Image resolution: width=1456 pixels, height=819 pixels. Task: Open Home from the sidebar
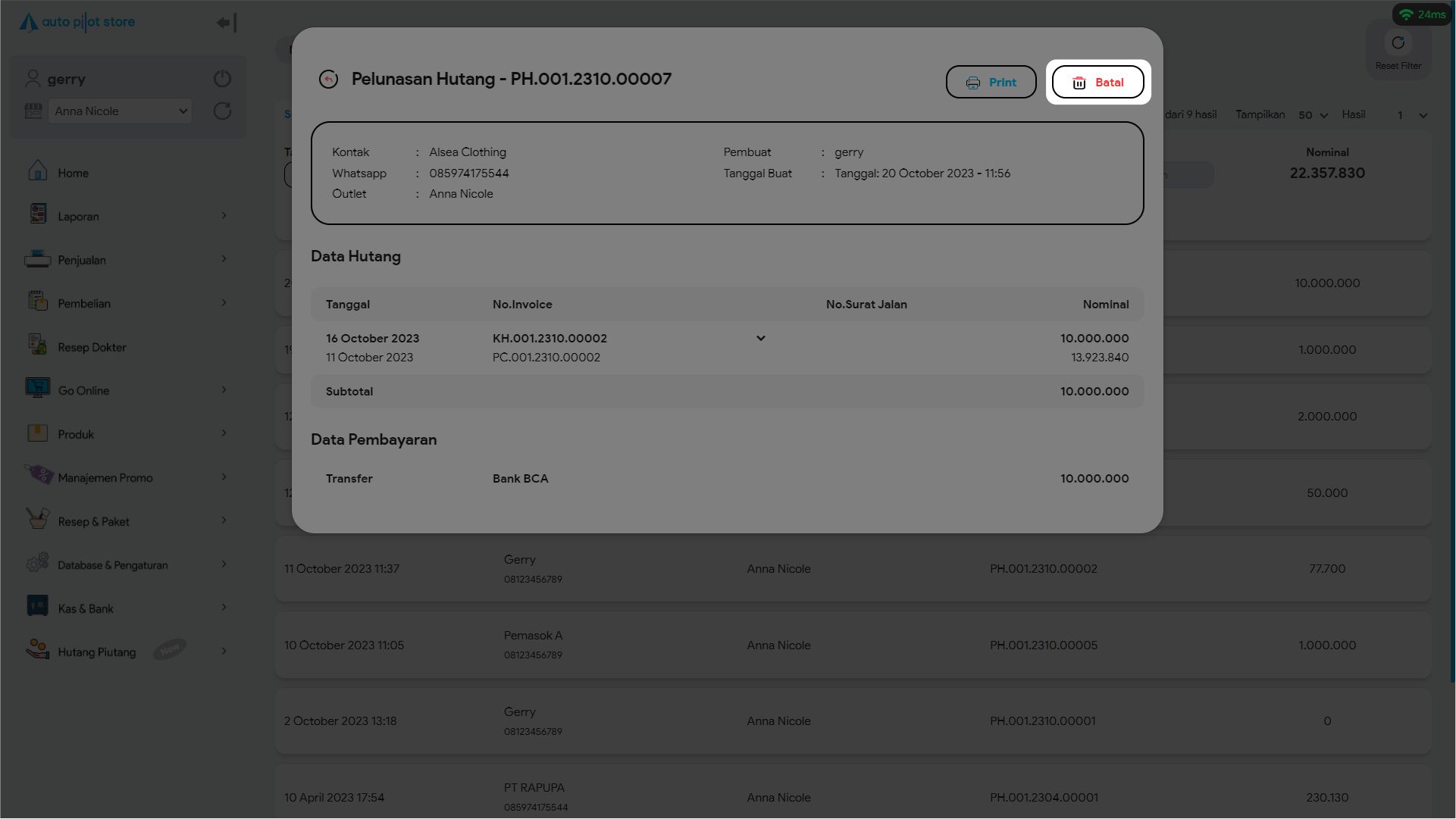(74, 173)
